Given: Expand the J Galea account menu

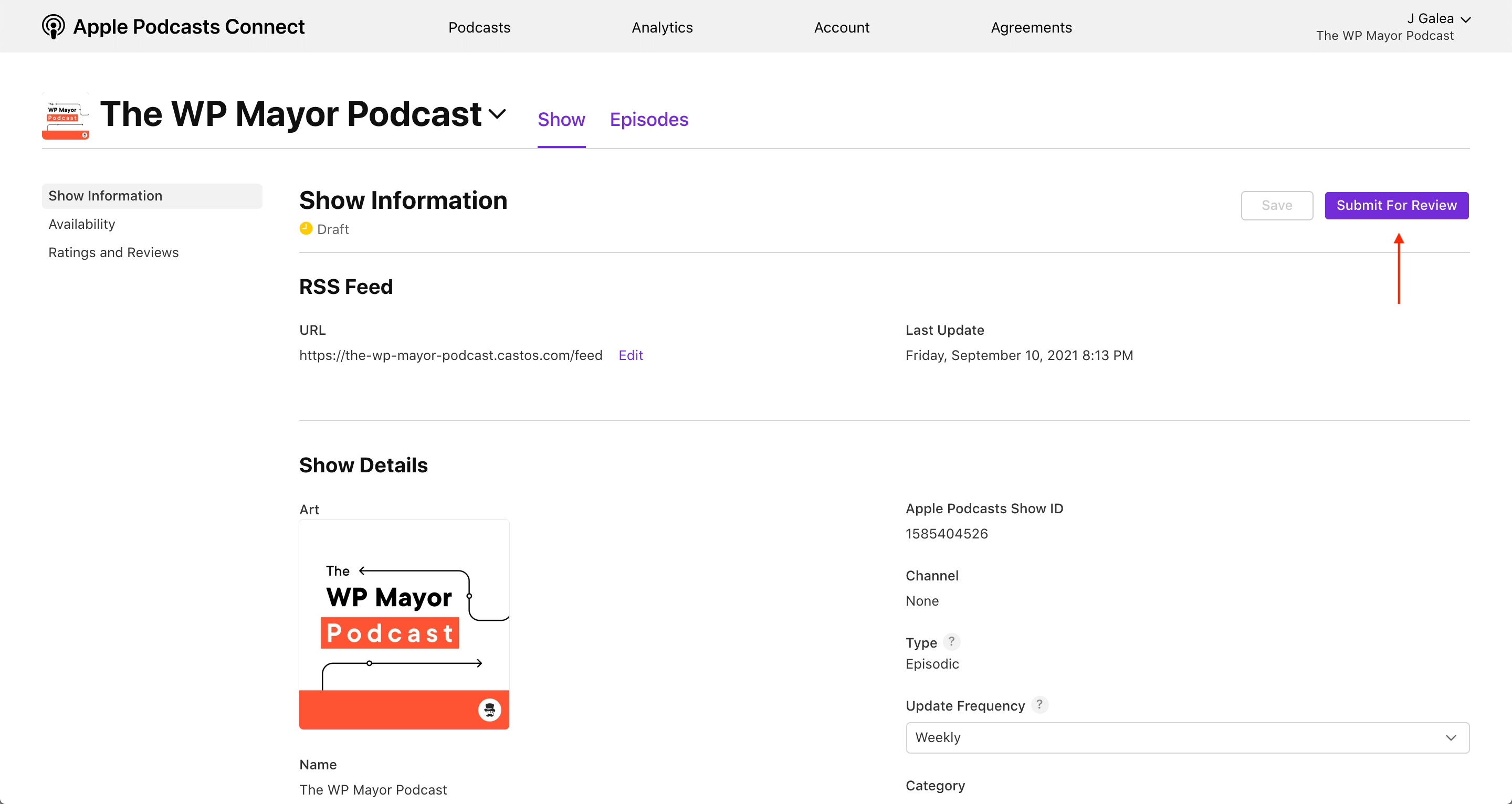Looking at the screenshot, I should pyautogui.click(x=1438, y=19).
